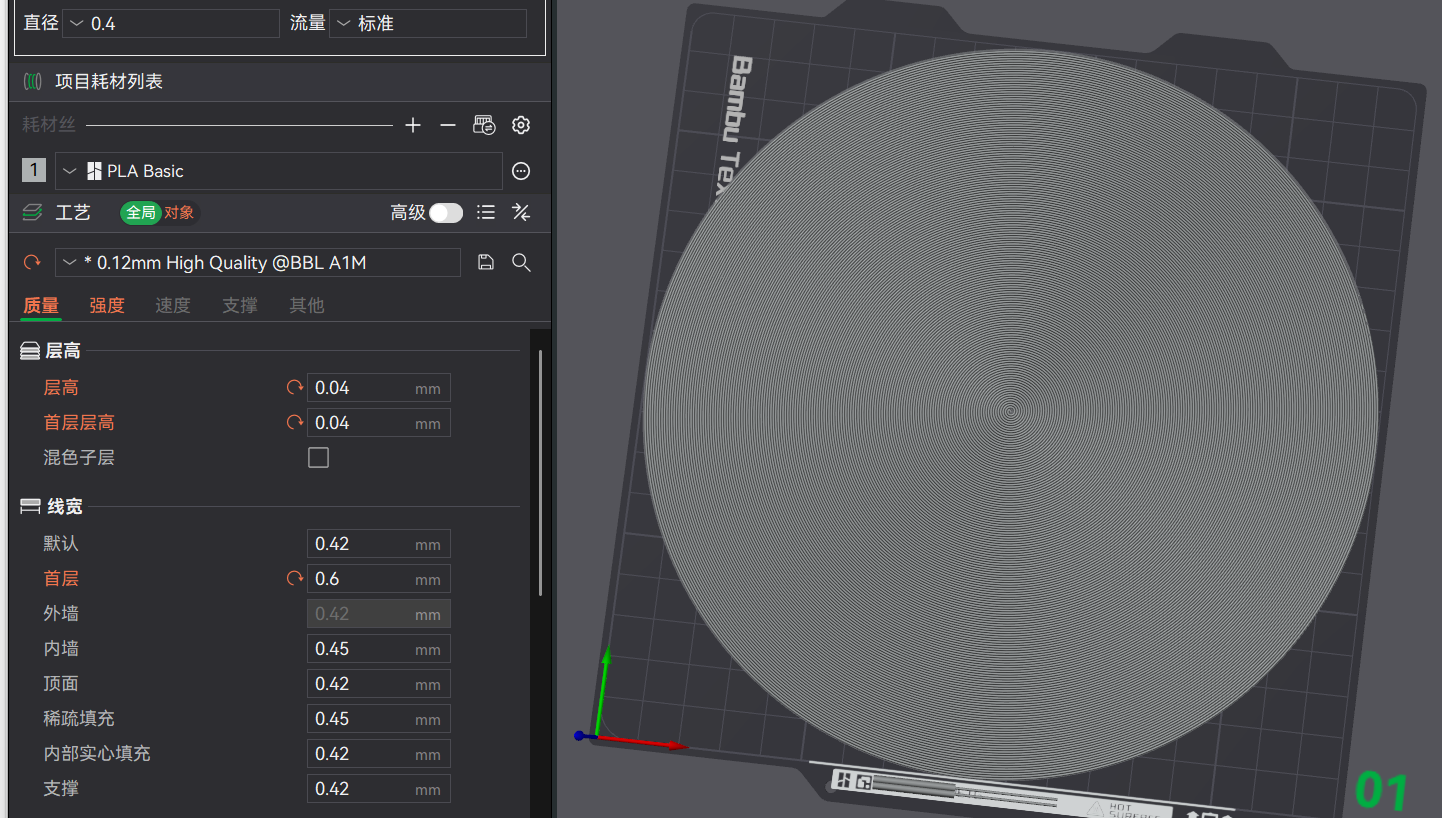Search the process settings
This screenshot has height=818, width=1442.
coord(520,262)
